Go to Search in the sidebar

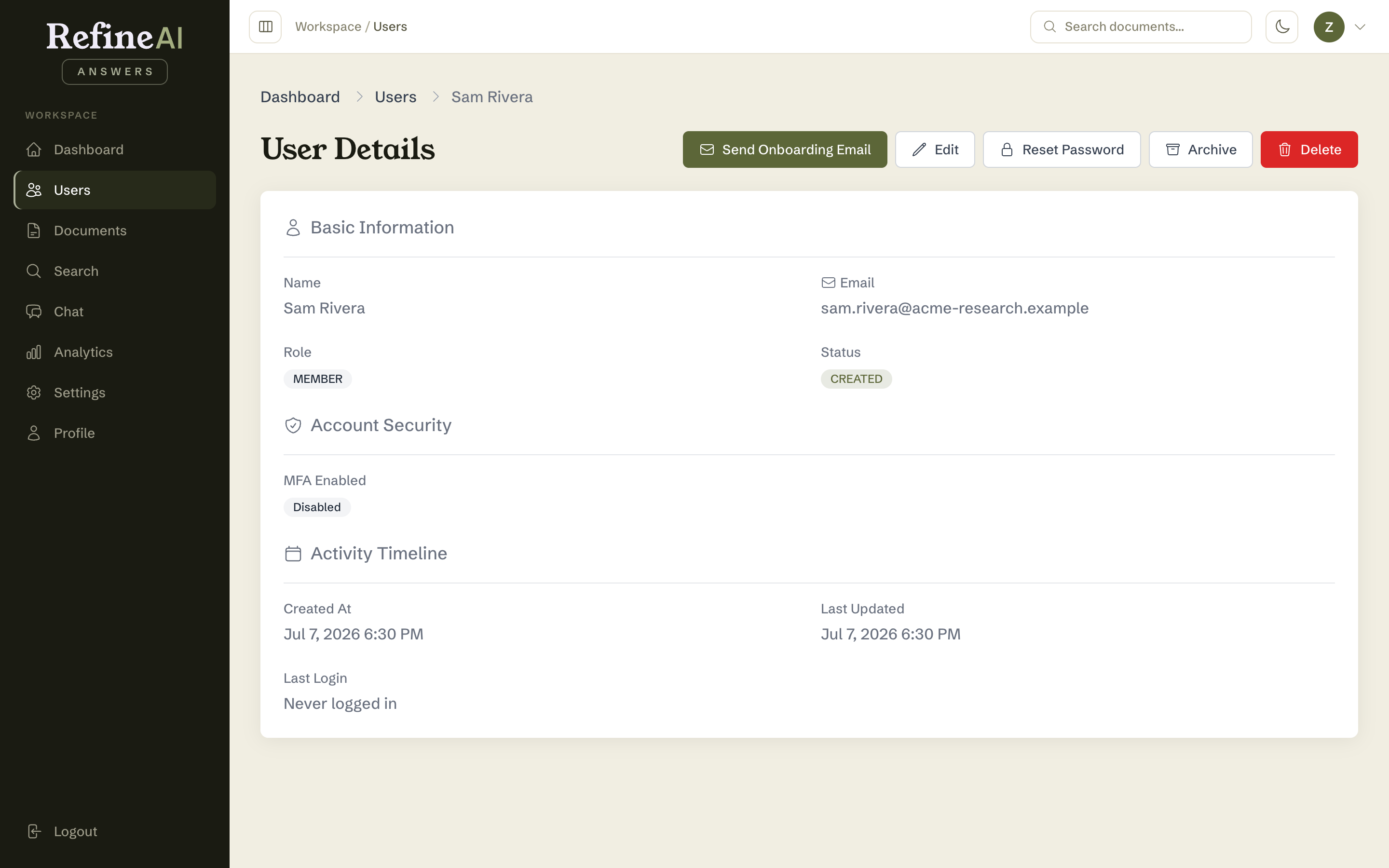[x=115, y=271]
